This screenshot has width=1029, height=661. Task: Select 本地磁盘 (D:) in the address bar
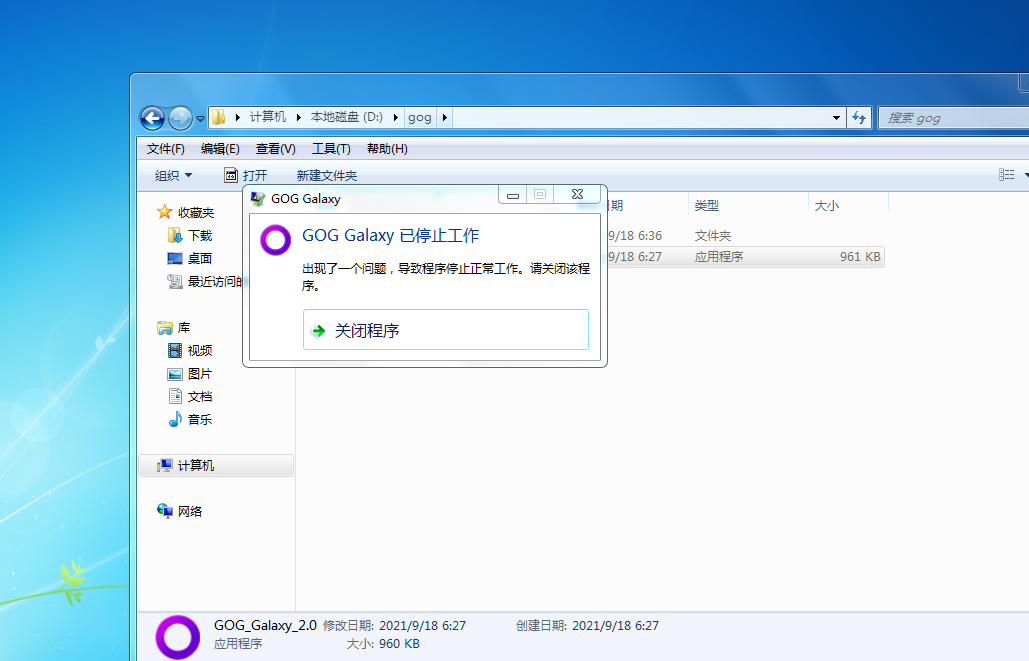tap(346, 117)
